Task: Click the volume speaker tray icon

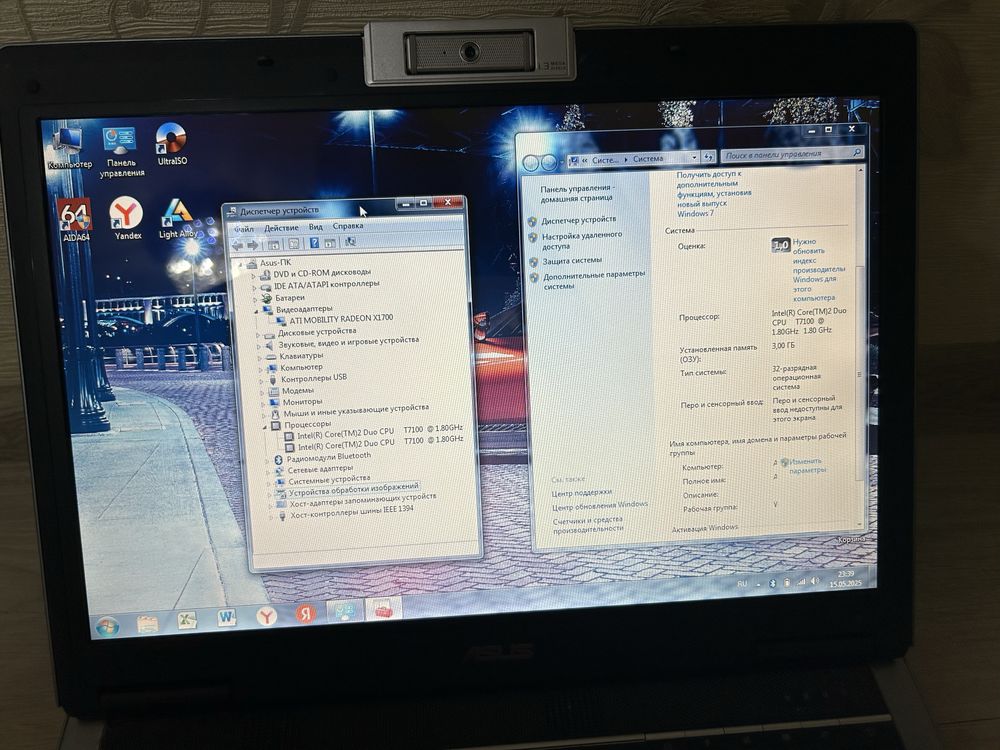Action: click(x=815, y=582)
